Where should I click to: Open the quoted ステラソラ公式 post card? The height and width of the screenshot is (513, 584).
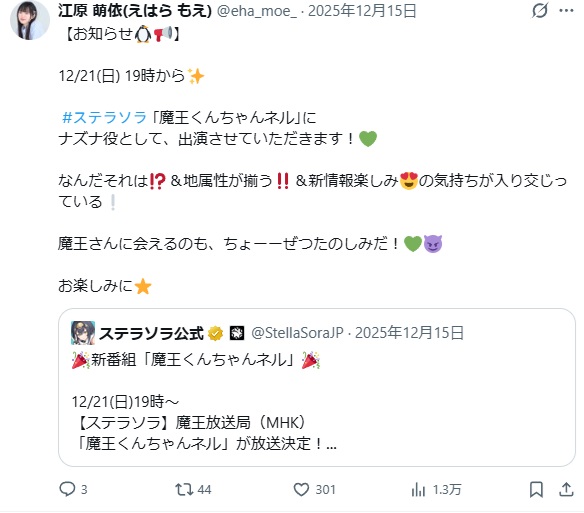tap(317, 387)
